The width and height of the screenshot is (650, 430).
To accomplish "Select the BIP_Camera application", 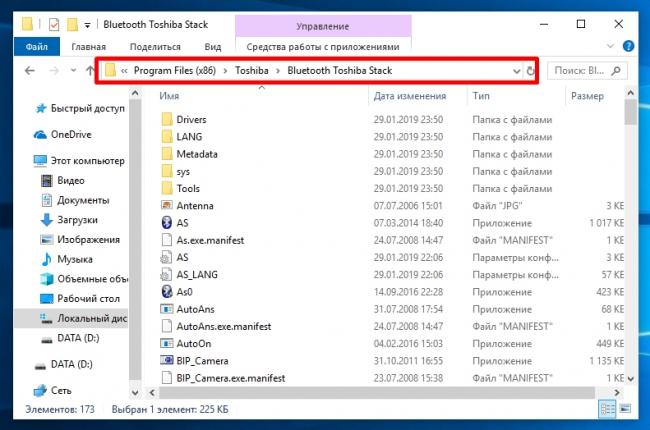I will 202,360.
